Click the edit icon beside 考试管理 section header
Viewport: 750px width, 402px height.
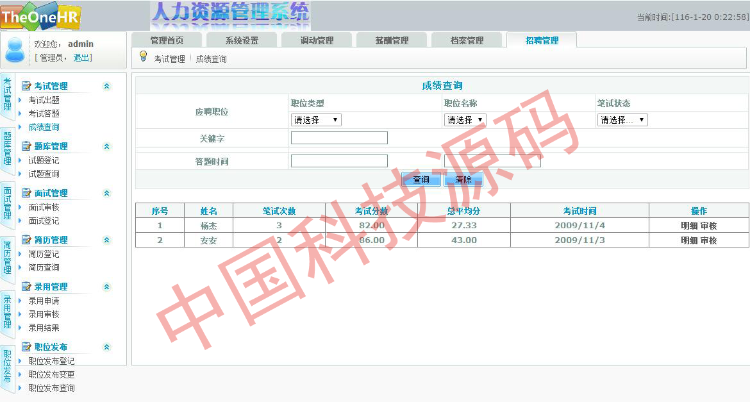(26, 86)
